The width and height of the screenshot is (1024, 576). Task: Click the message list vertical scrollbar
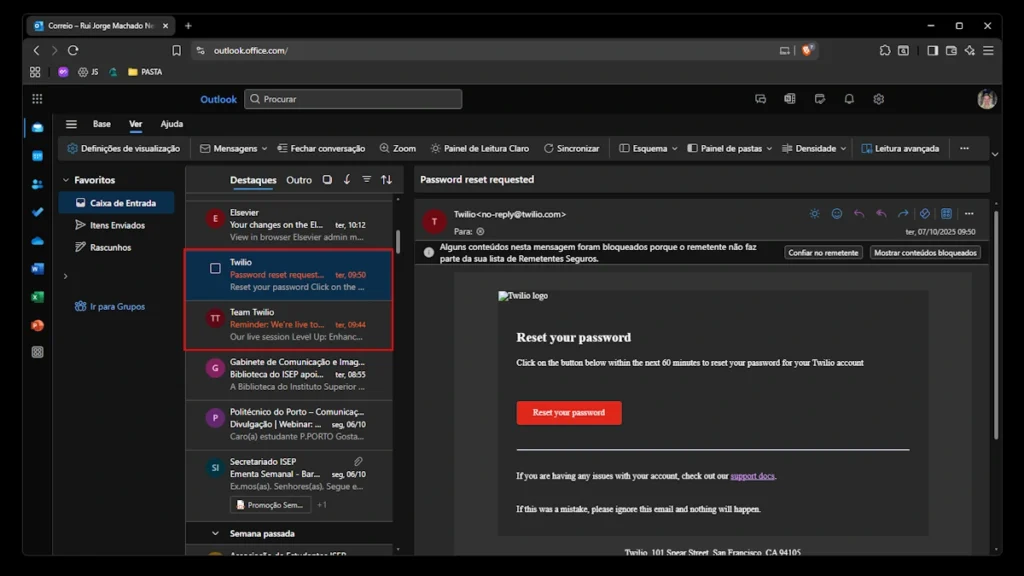pos(398,242)
